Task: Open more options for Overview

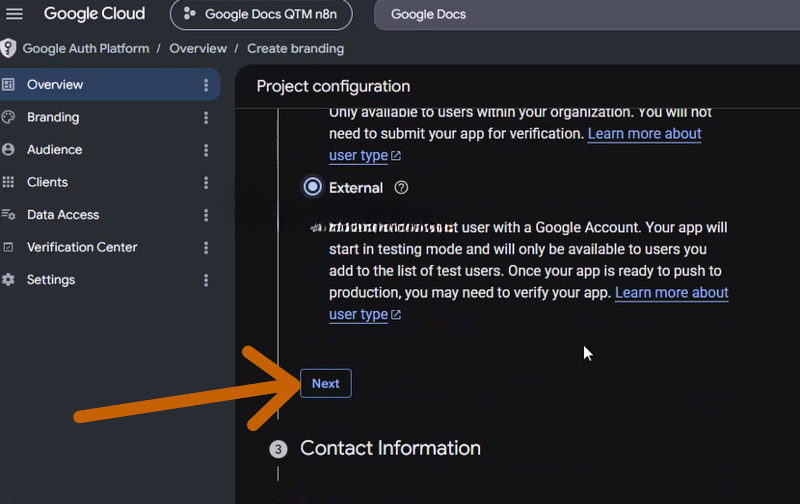Action: click(206, 85)
